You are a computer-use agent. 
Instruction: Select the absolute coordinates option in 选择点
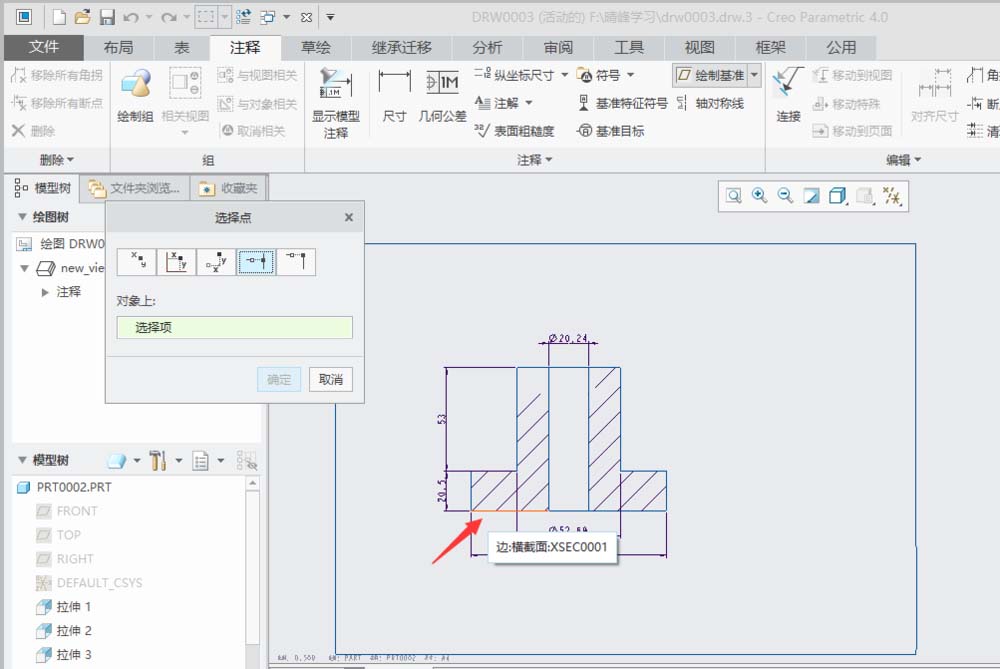[x=177, y=261]
